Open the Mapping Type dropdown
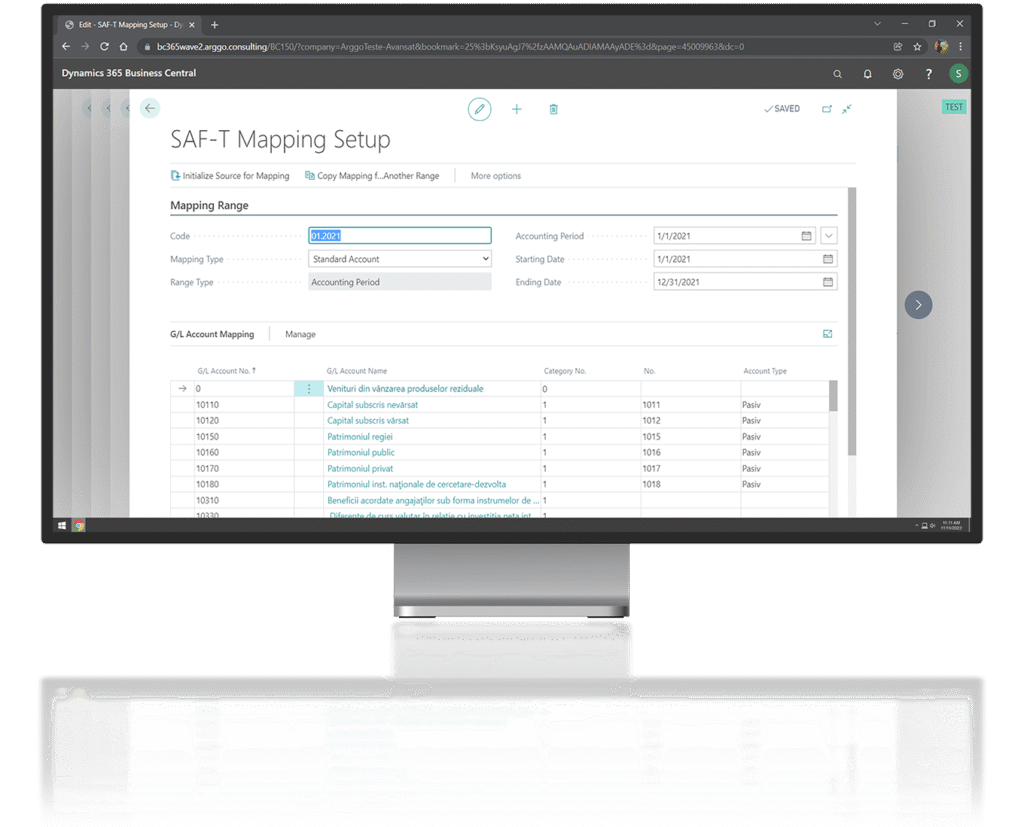This screenshot has height=827, width=1024. tap(400, 259)
